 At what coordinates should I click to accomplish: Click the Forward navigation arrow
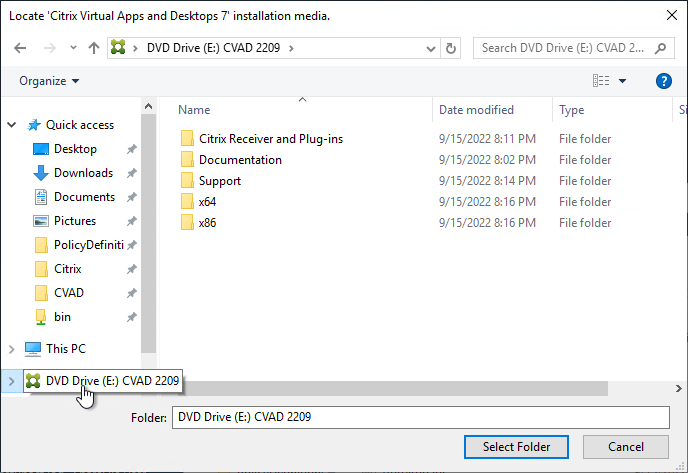[x=50, y=48]
